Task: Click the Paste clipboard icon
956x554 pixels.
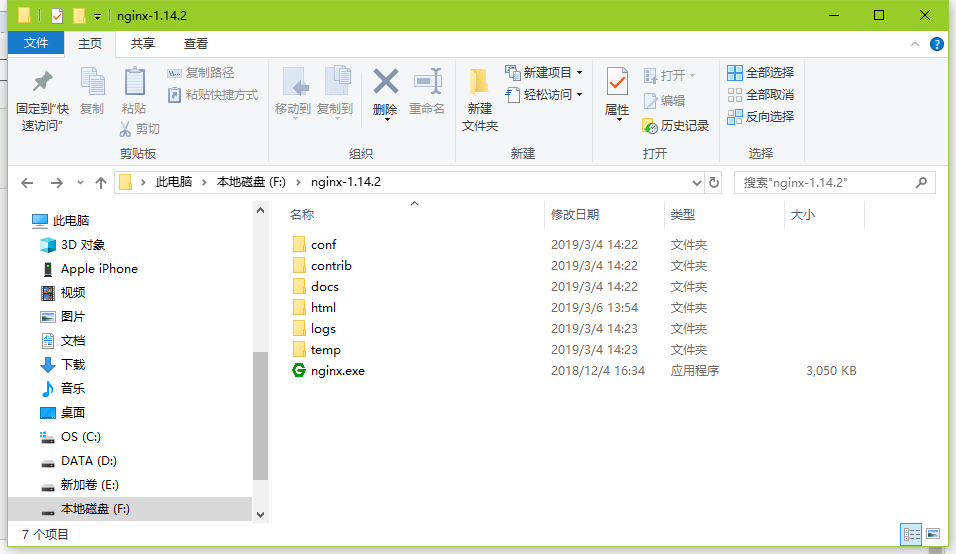Action: coord(134,82)
